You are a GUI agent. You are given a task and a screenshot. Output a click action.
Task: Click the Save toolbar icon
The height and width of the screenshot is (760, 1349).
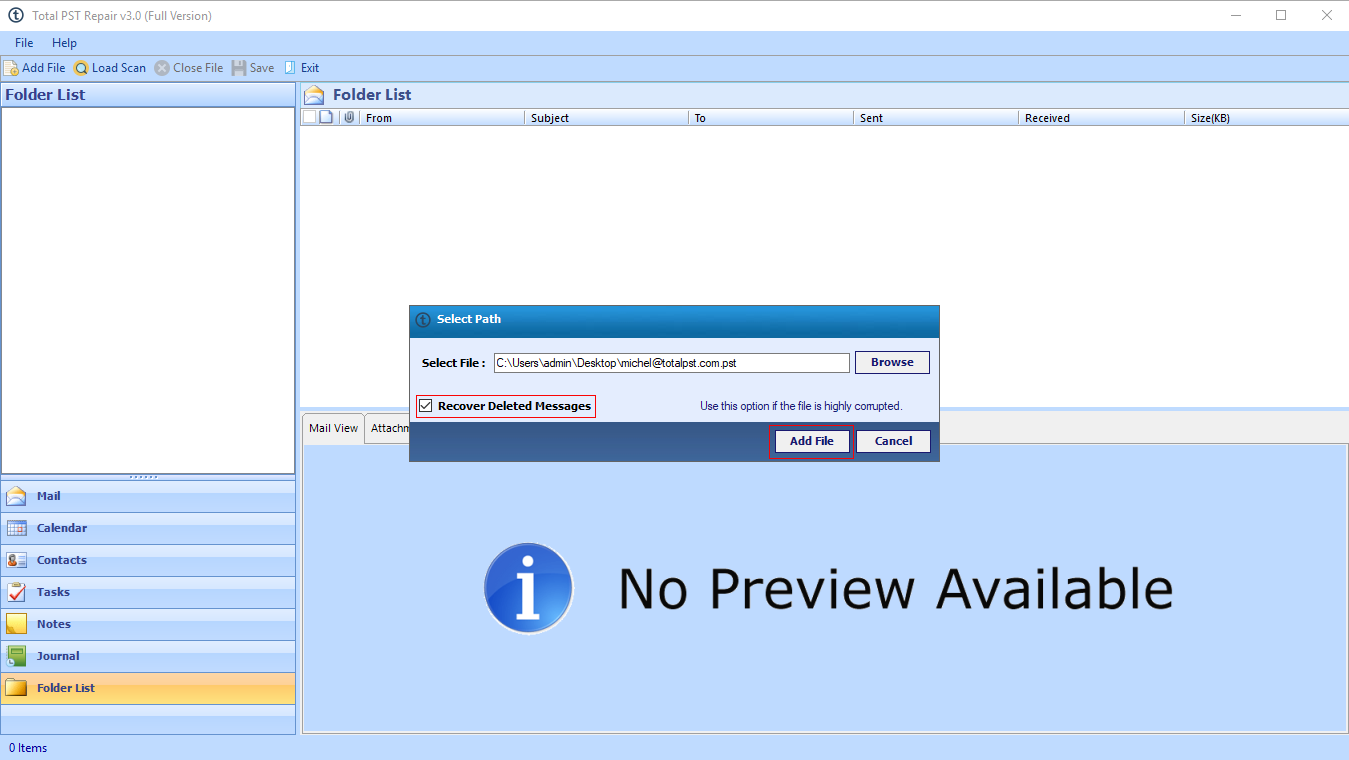click(239, 68)
